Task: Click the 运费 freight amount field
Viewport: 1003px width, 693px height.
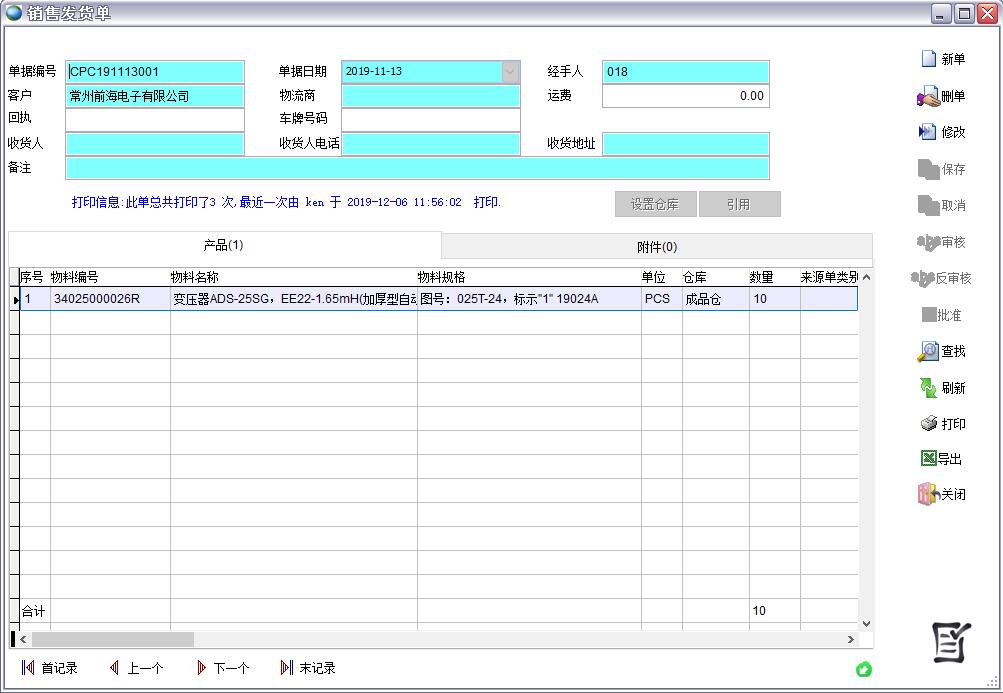Action: click(685, 97)
